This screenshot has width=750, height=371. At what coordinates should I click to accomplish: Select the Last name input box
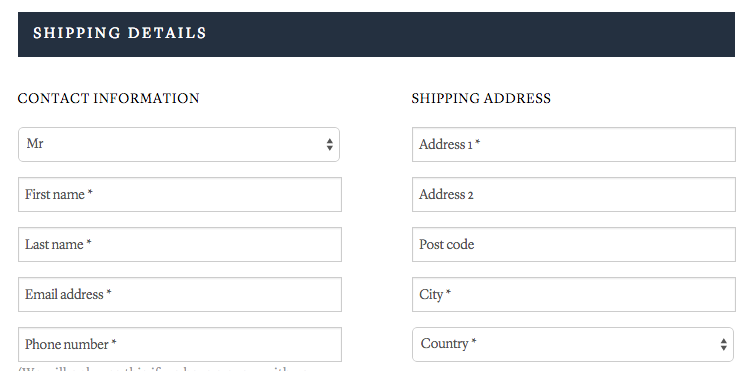180,244
